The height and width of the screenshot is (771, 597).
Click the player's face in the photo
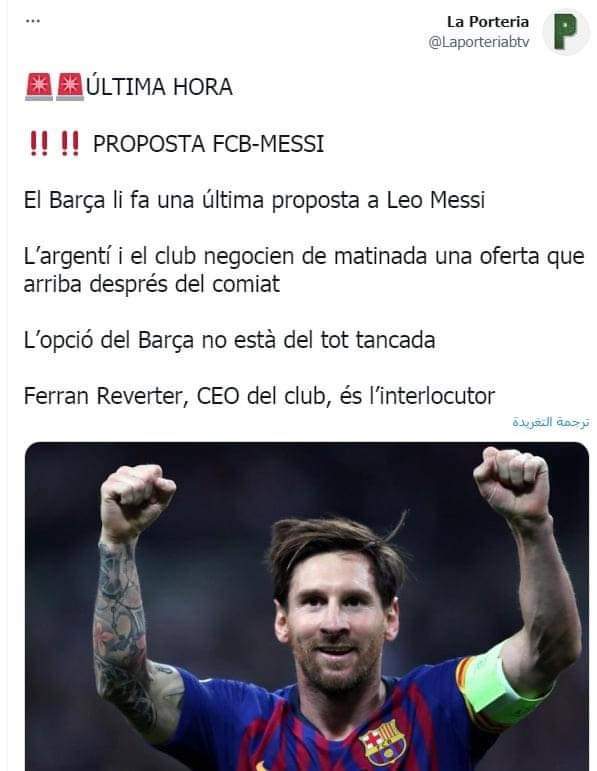pyautogui.click(x=337, y=624)
